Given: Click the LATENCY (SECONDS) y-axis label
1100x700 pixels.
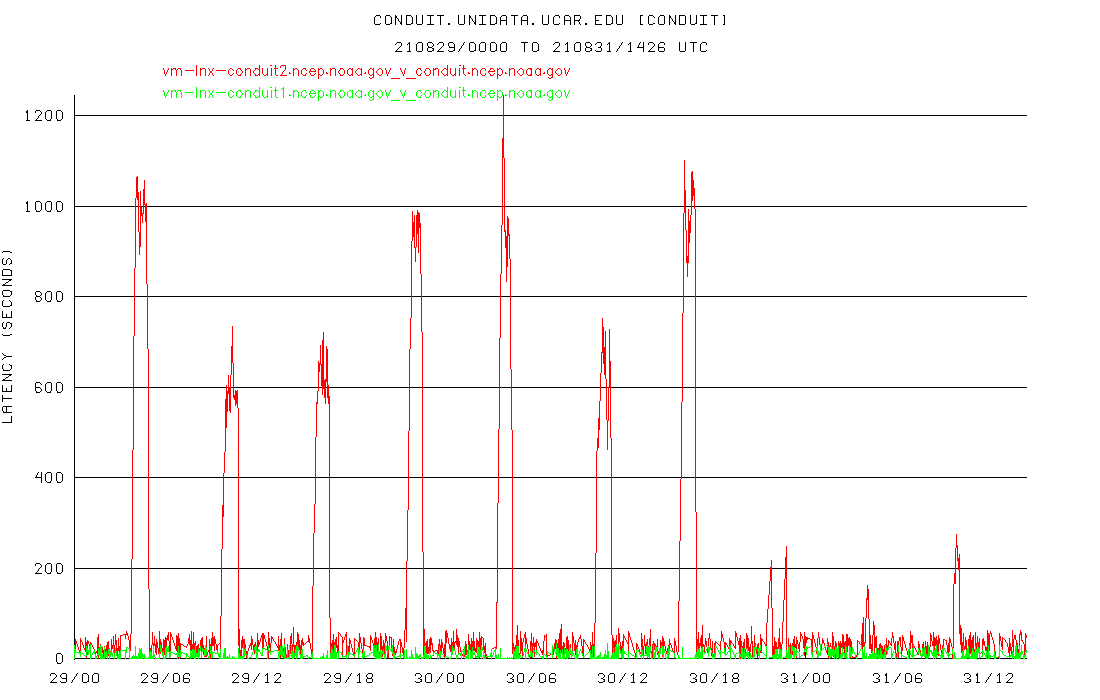Looking at the screenshot, I should pyautogui.click(x=8, y=338).
